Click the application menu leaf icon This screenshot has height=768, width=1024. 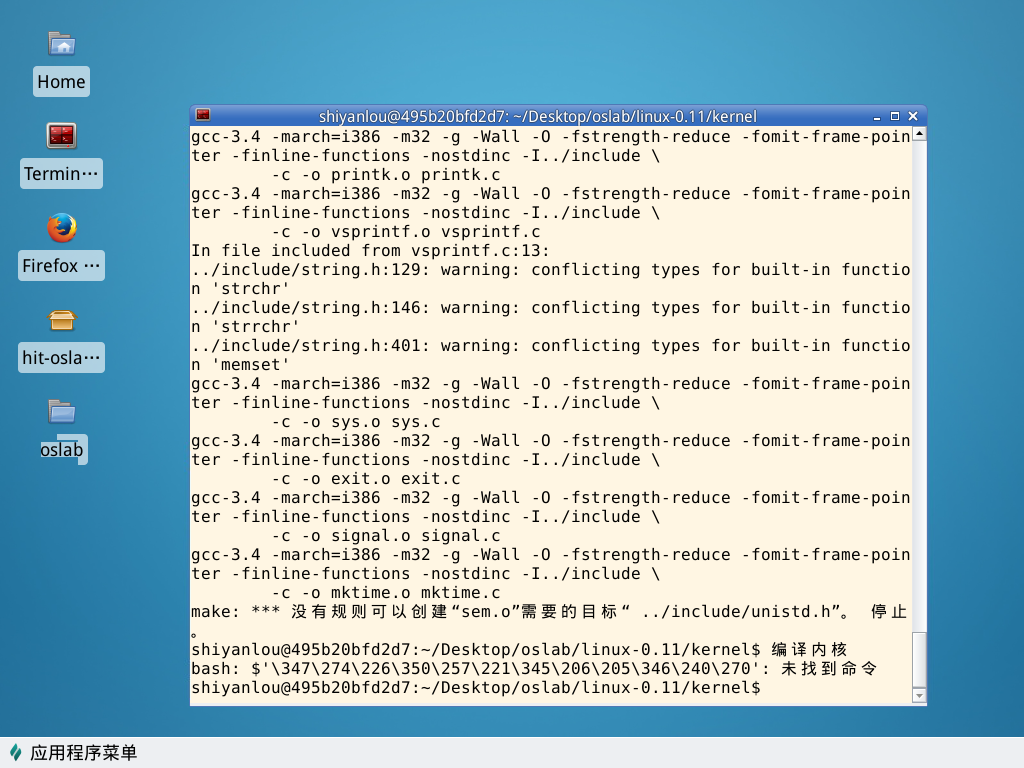pos(16,752)
